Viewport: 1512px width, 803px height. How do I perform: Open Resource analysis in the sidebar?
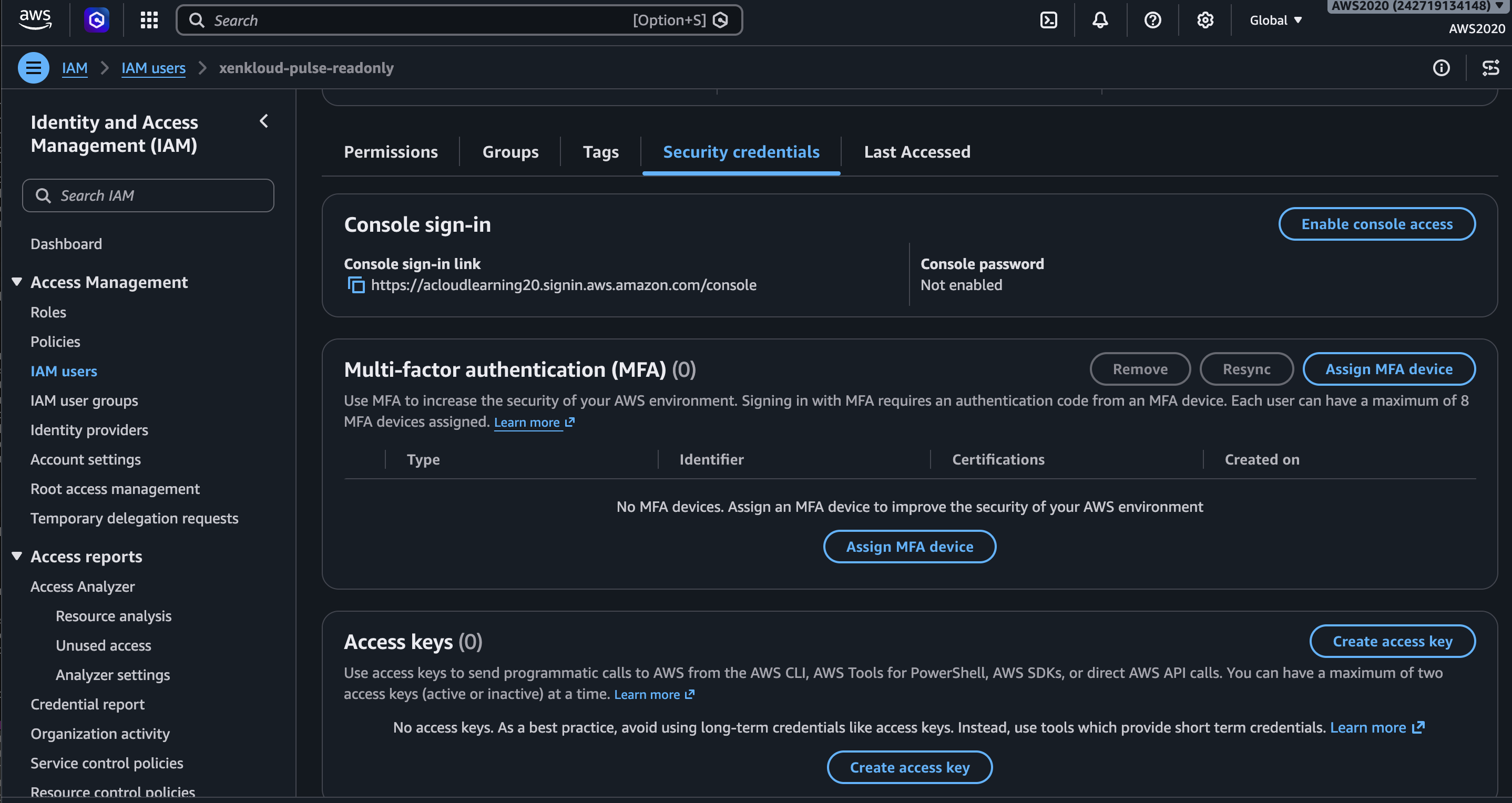point(114,616)
